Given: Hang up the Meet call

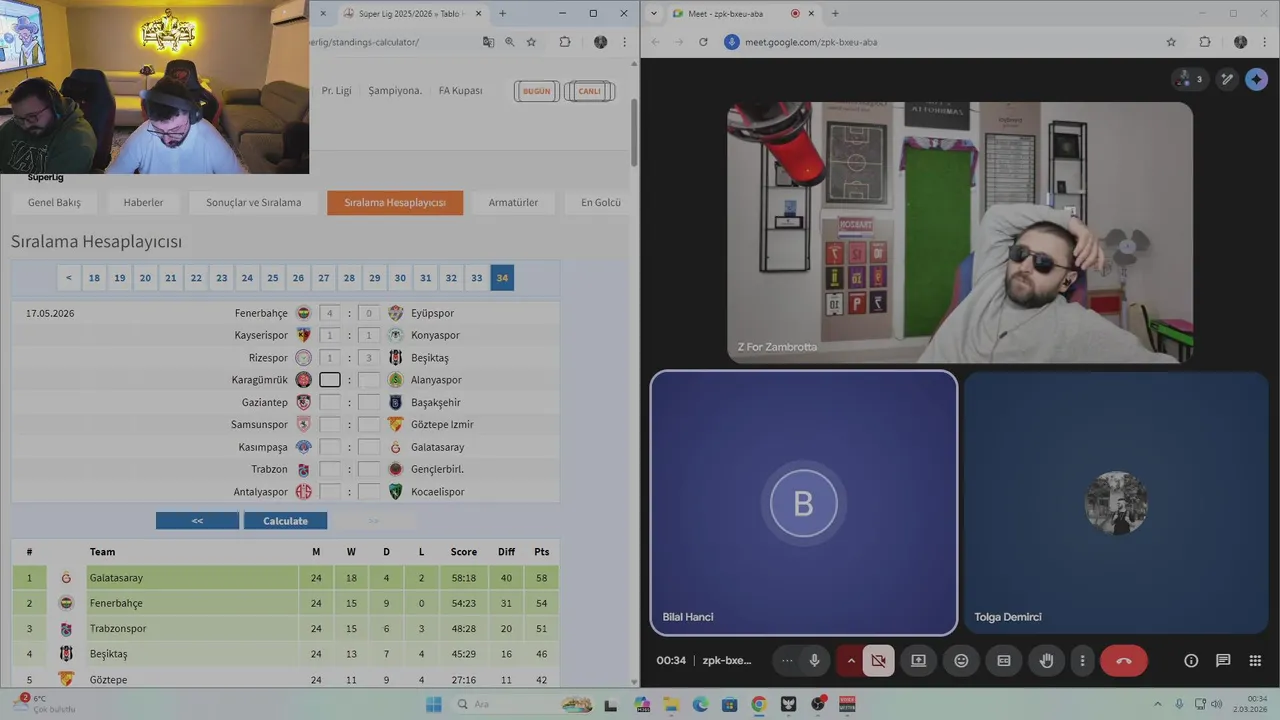Looking at the screenshot, I should pyautogui.click(x=1124, y=660).
